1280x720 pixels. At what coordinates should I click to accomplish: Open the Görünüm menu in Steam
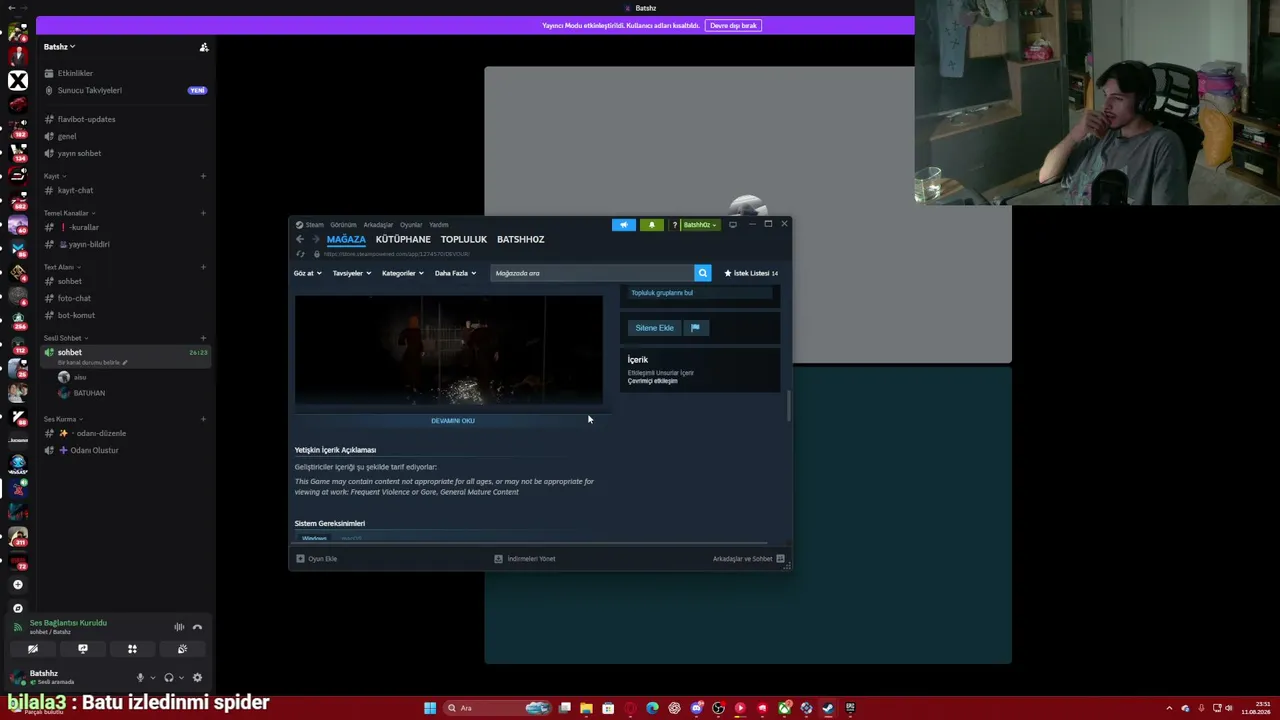(x=343, y=225)
